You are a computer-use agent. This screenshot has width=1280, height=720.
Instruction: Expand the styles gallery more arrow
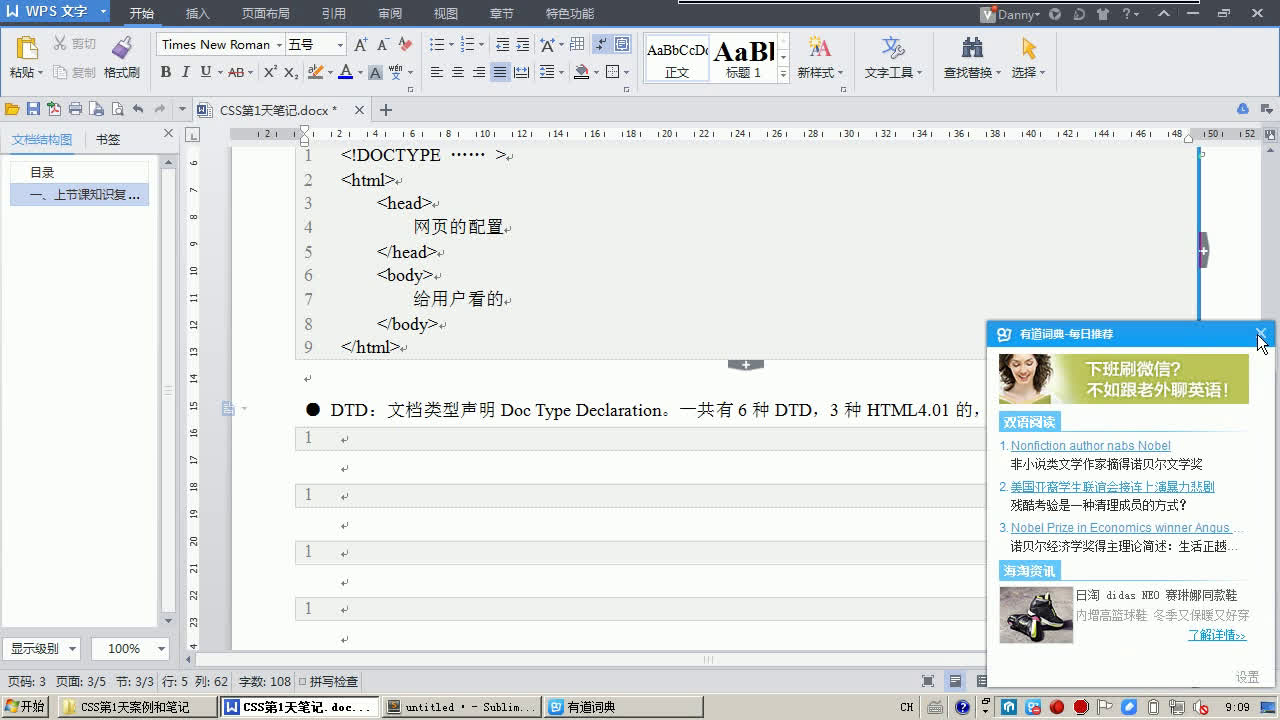[x=784, y=73]
